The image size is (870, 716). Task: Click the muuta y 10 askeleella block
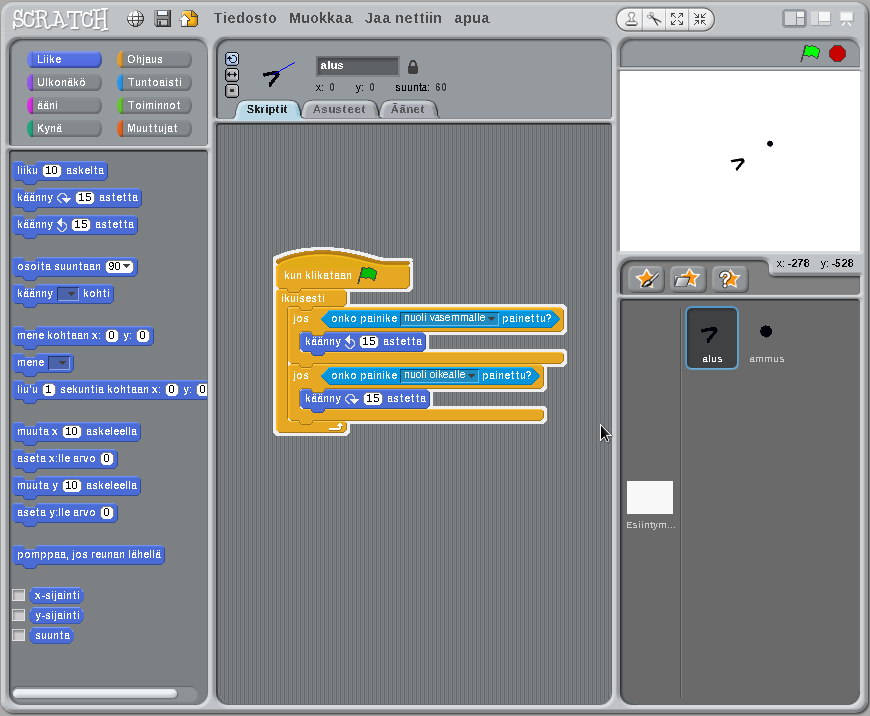pyautogui.click(x=77, y=486)
